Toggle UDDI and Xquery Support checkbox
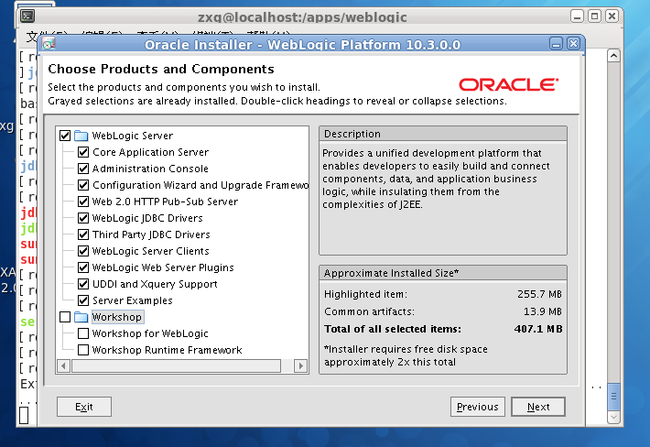The height and width of the screenshot is (447, 650). 83,284
